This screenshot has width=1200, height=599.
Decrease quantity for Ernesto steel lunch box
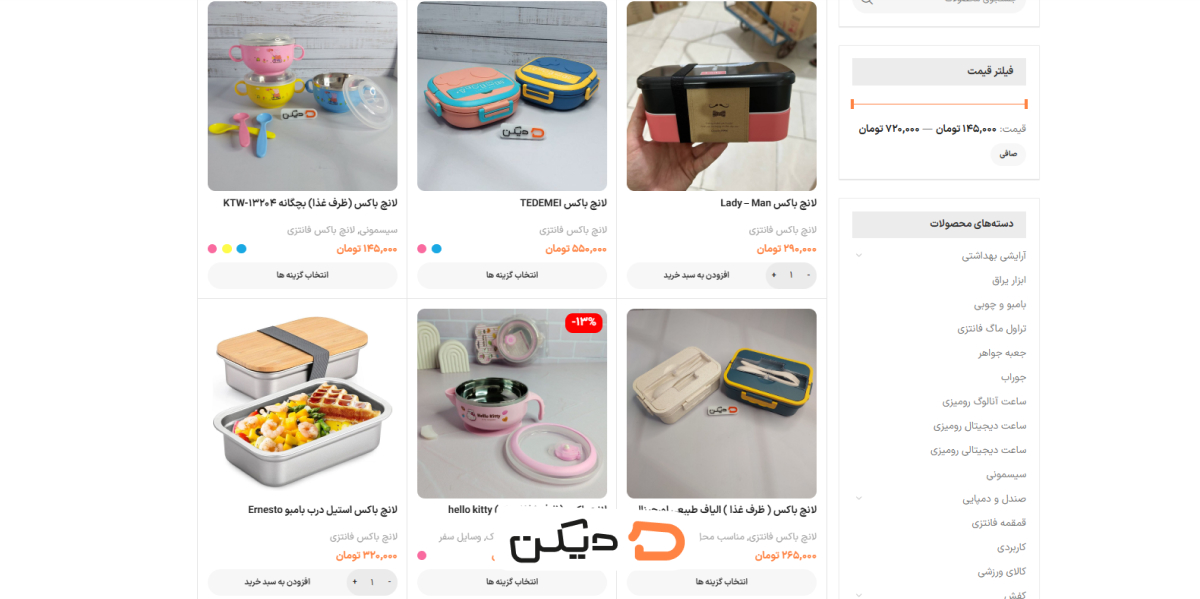389,582
